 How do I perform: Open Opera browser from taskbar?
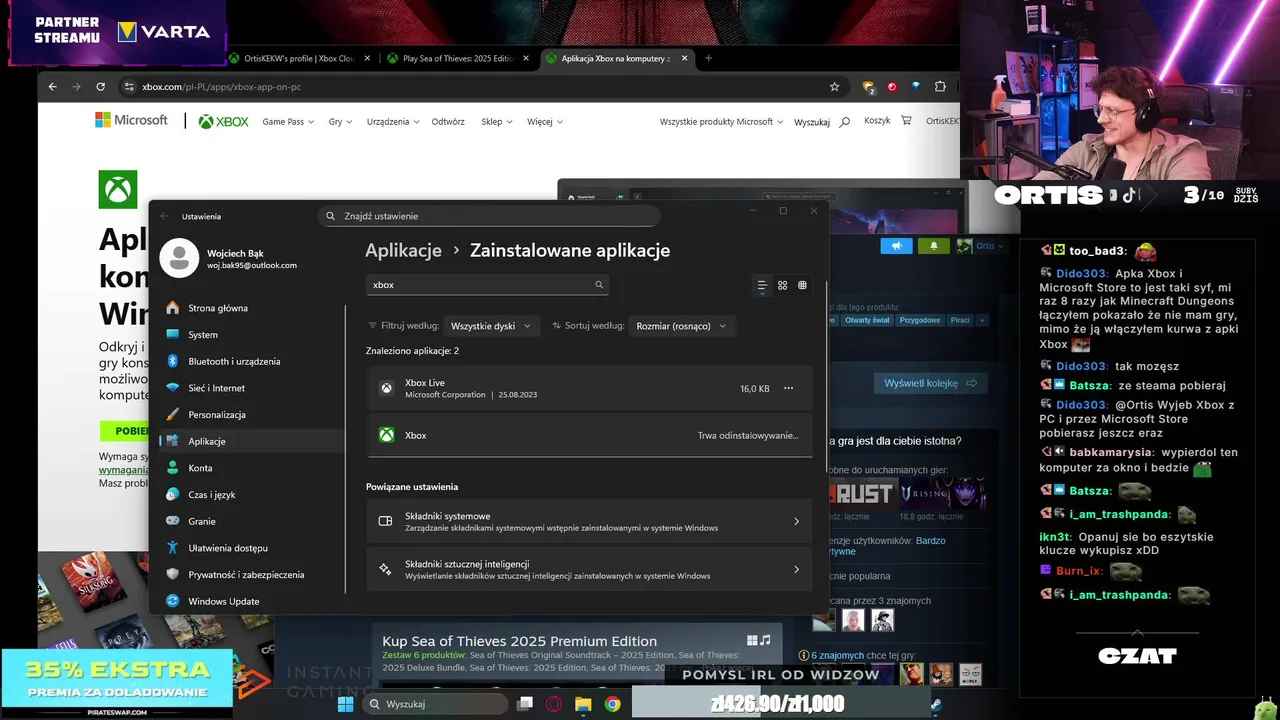tap(554, 704)
